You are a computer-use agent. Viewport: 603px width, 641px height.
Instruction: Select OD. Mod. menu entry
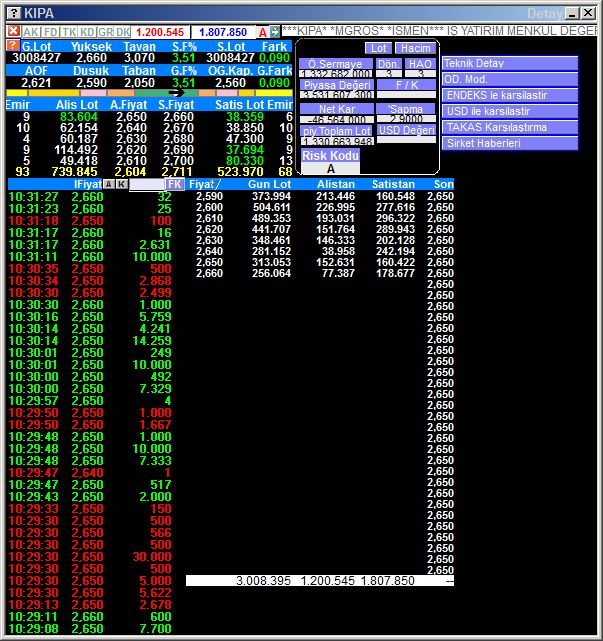point(510,79)
